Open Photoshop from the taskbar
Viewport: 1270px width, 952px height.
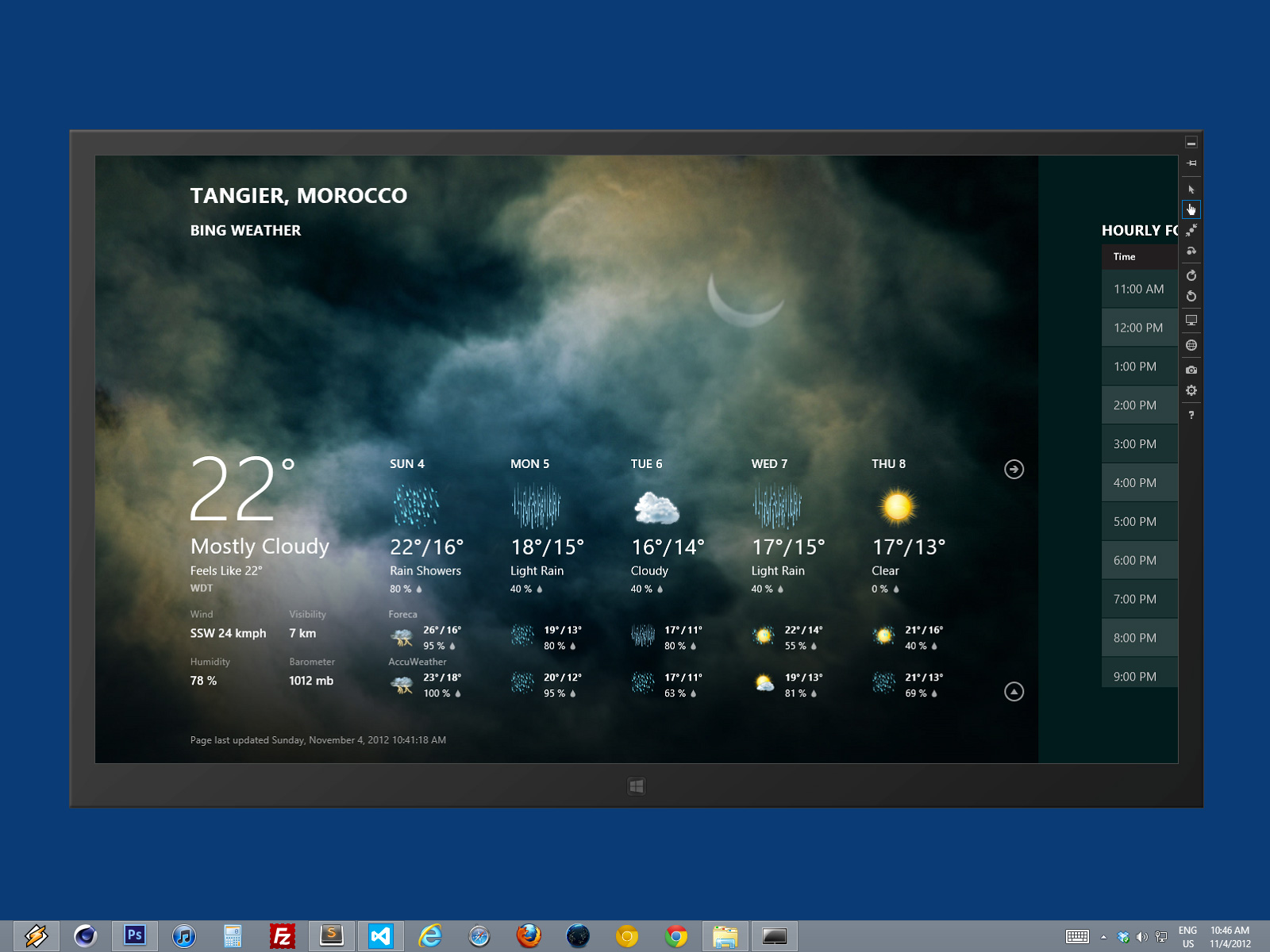pyautogui.click(x=134, y=937)
